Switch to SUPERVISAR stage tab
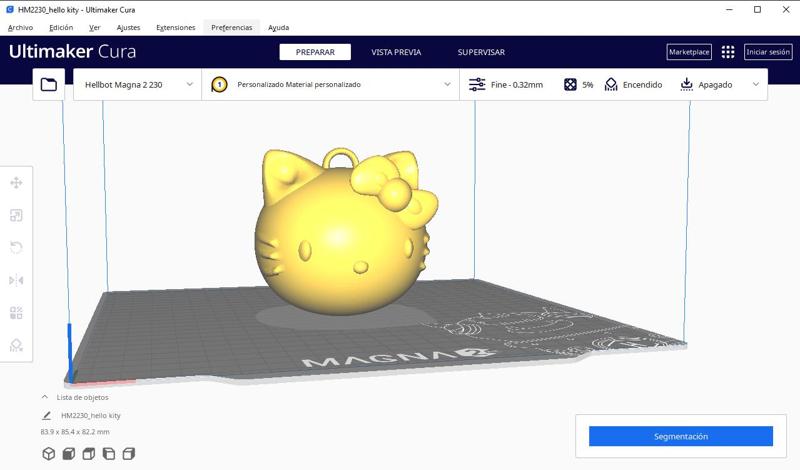The width and height of the screenshot is (800, 470). (x=481, y=52)
